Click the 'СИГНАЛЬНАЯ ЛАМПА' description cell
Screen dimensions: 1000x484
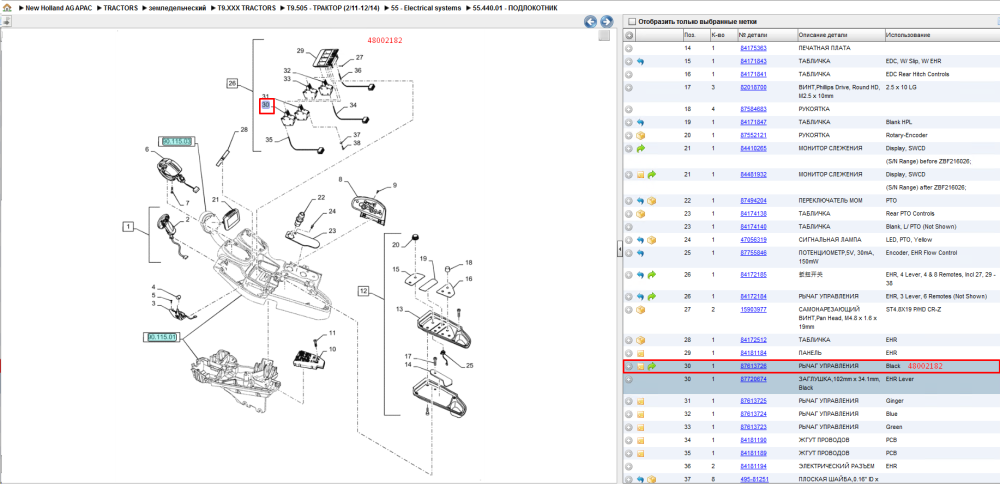tap(828, 240)
